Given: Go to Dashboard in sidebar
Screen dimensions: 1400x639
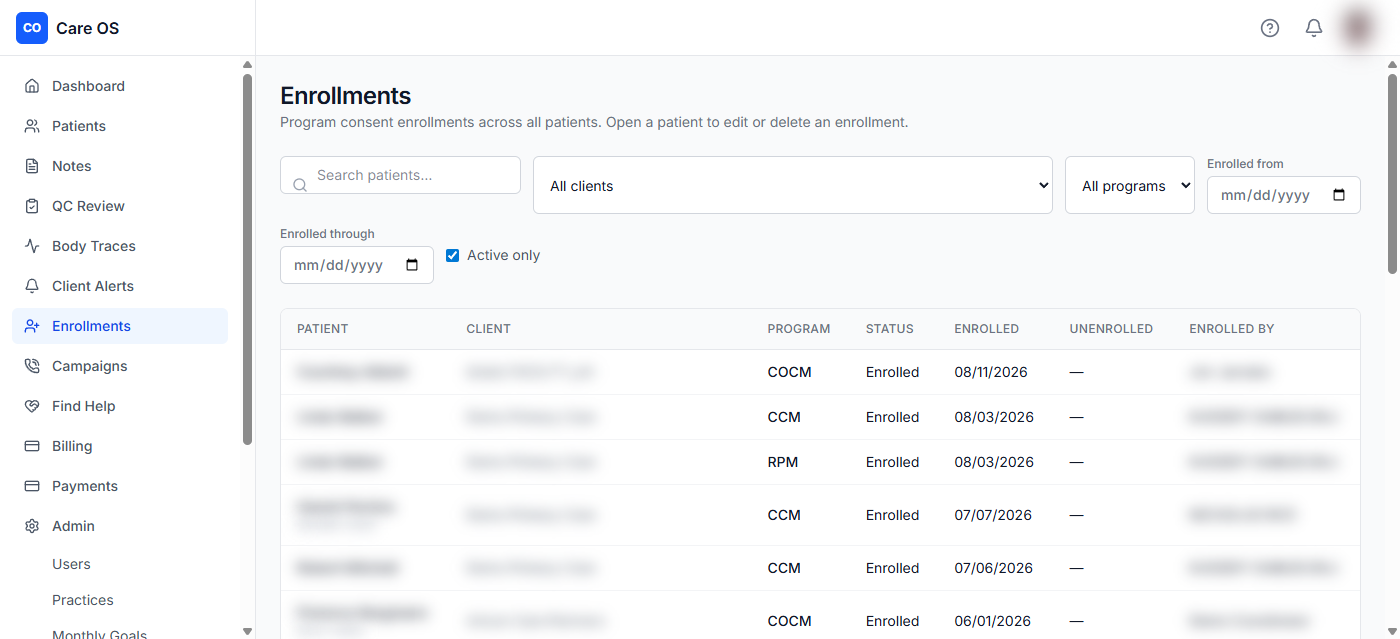Looking at the screenshot, I should point(120,86).
